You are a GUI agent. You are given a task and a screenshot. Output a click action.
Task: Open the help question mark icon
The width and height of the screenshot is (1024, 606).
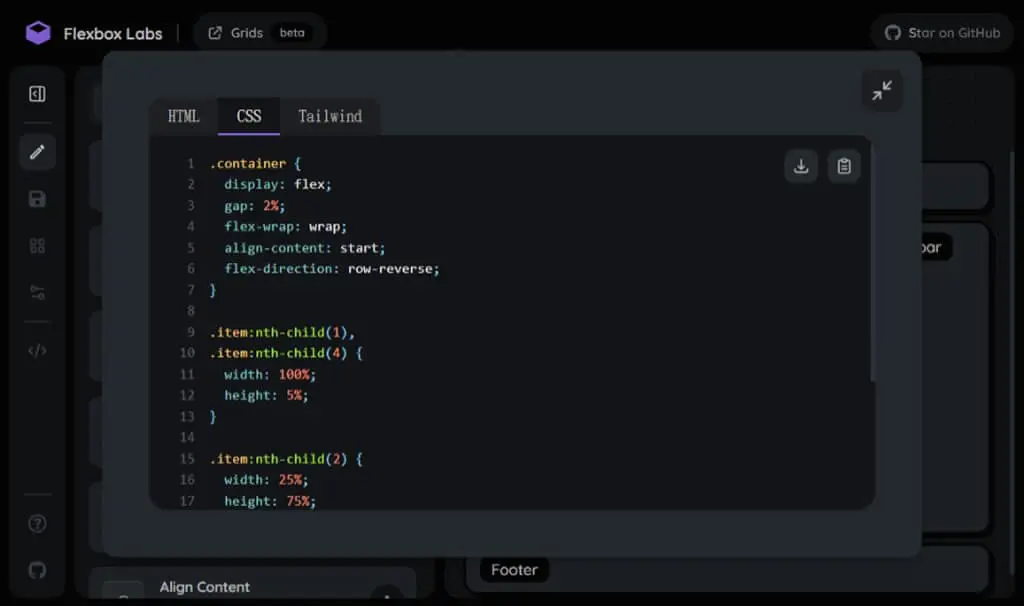coord(37,524)
